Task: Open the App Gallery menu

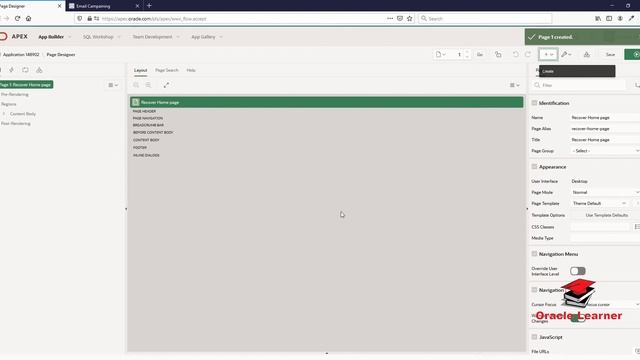Action: 207,37
